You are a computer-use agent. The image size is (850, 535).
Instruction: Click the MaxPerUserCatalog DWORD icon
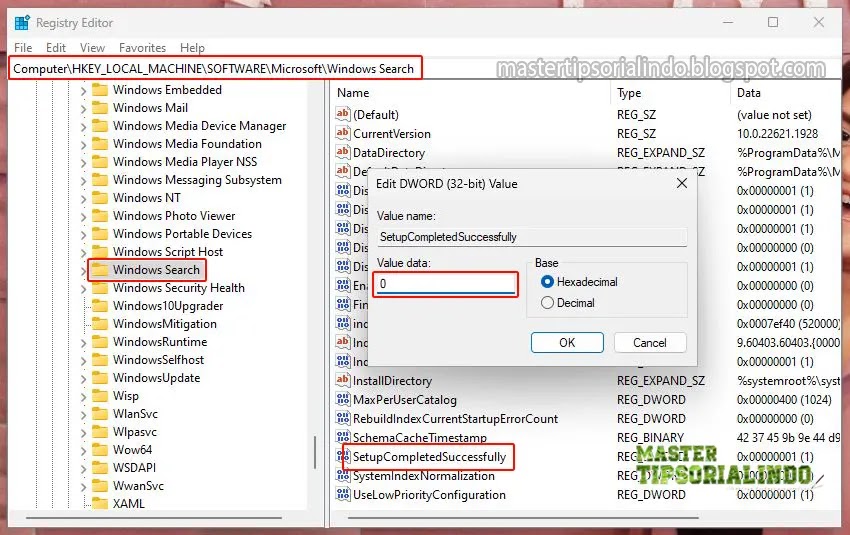pos(343,399)
